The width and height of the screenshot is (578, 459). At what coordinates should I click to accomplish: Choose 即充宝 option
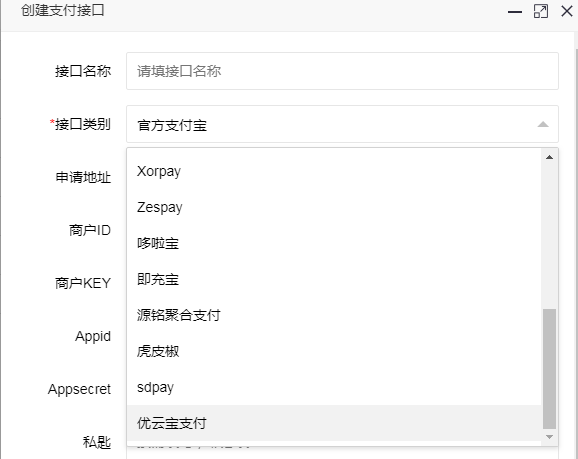click(334, 279)
